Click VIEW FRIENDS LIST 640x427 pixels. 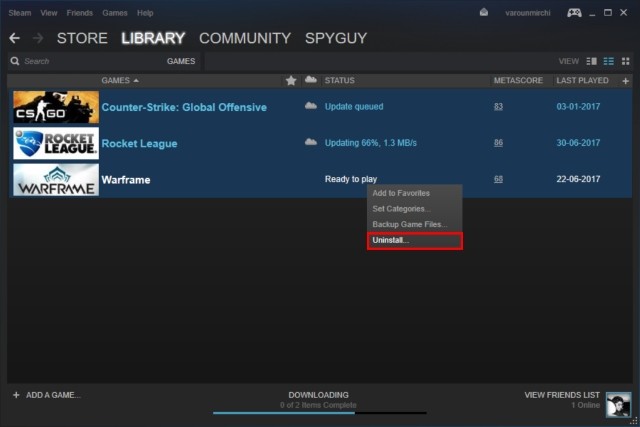click(x=562, y=395)
